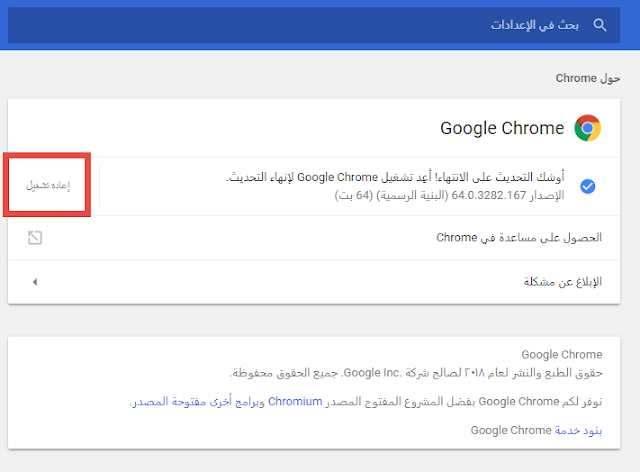
Task: Open Google Chrome terms of service link
Action: 578,430
